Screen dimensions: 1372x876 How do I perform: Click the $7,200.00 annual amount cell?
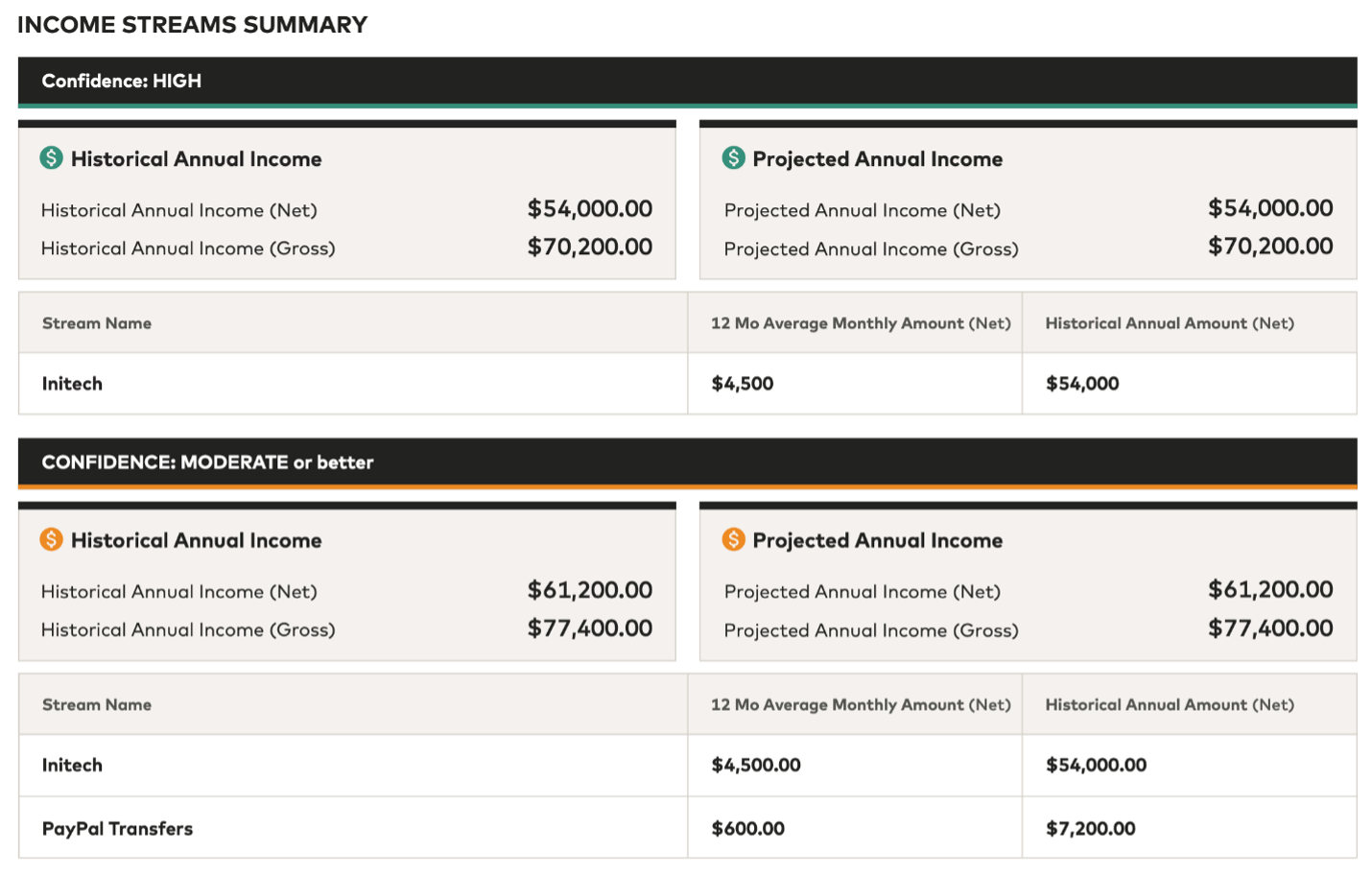coord(1090,828)
